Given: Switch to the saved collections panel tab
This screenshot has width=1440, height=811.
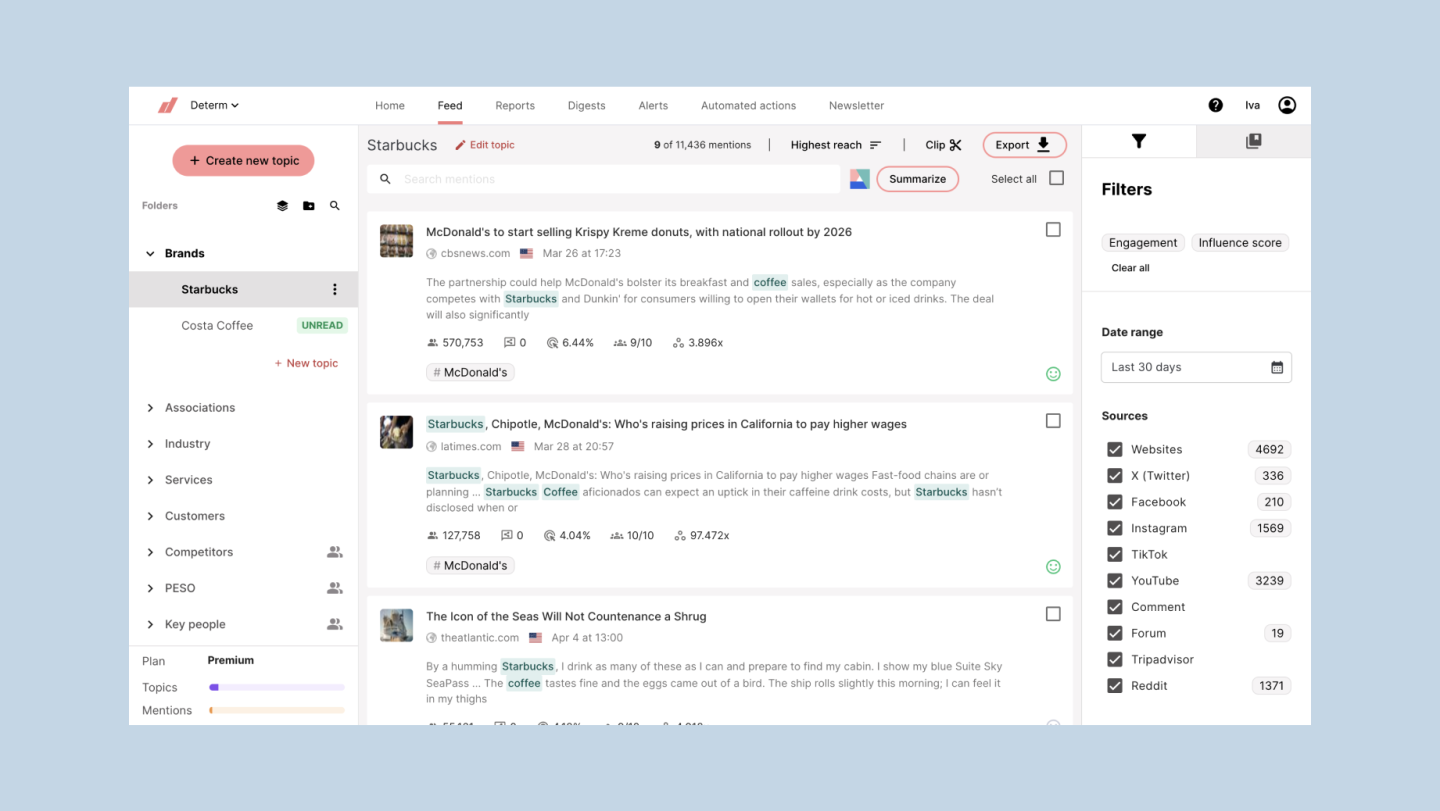Looking at the screenshot, I should [x=1254, y=141].
